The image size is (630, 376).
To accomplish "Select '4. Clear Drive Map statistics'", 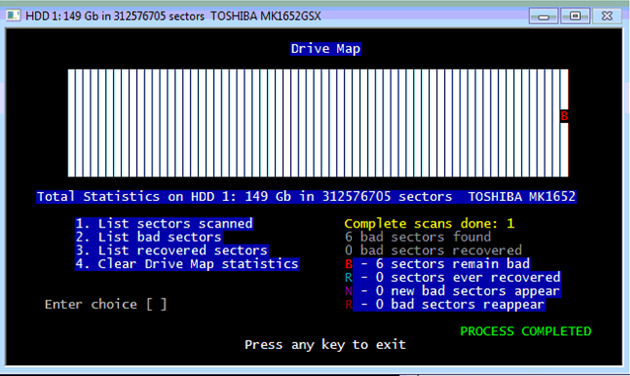I will coord(187,264).
